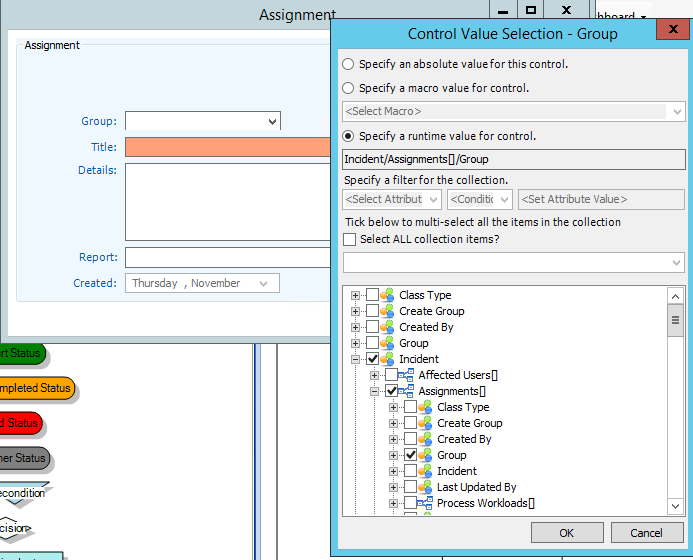Select the Precondition shape

point(22,493)
